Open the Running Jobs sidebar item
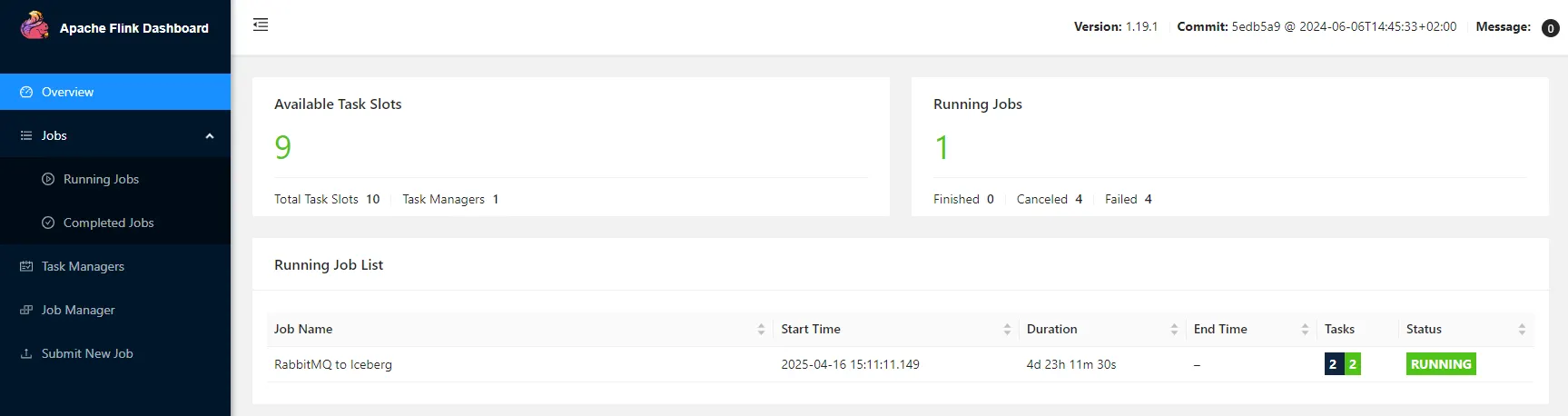Image resolution: width=1568 pixels, height=416 pixels. (115, 179)
